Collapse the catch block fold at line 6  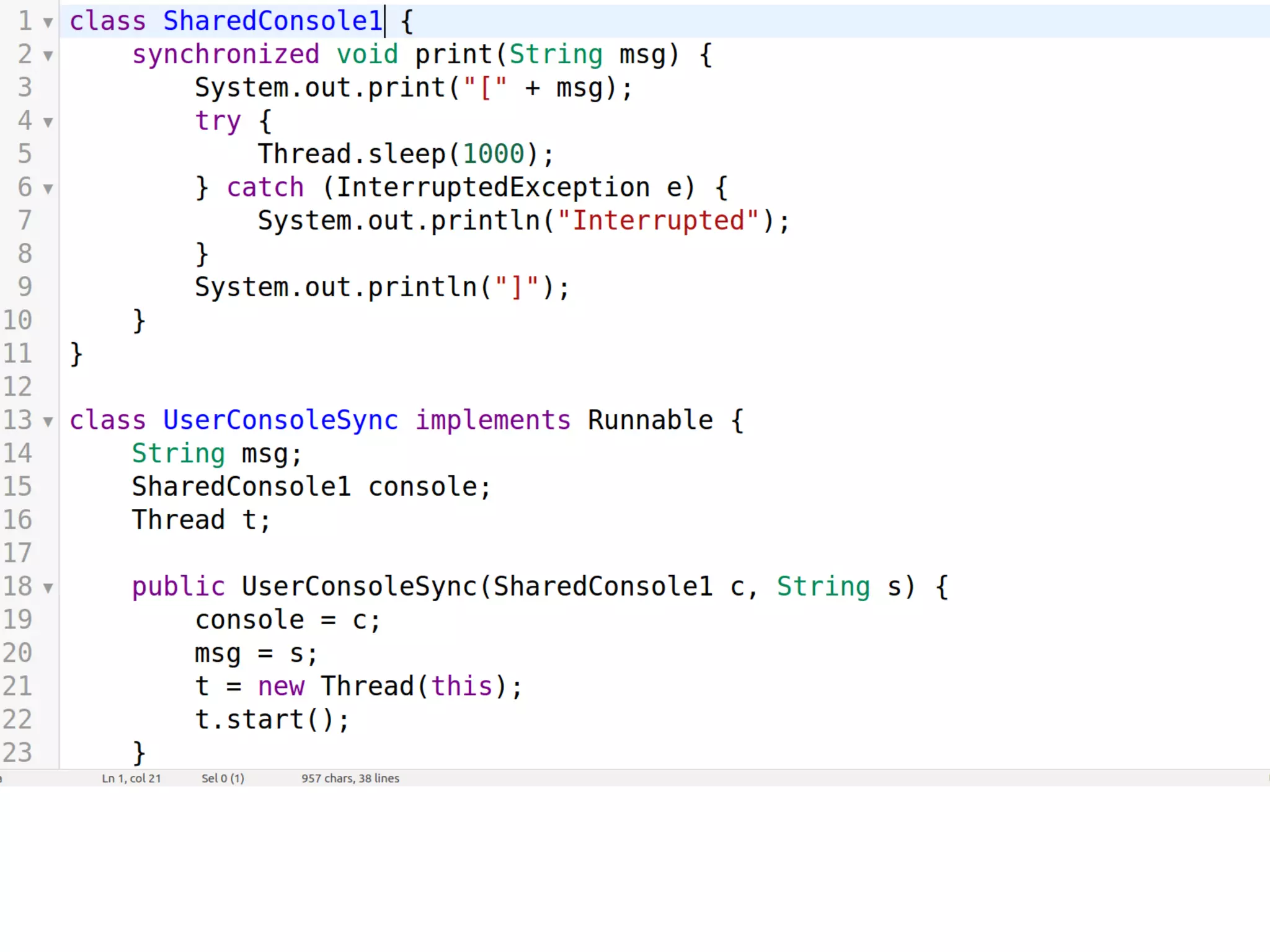[48, 188]
